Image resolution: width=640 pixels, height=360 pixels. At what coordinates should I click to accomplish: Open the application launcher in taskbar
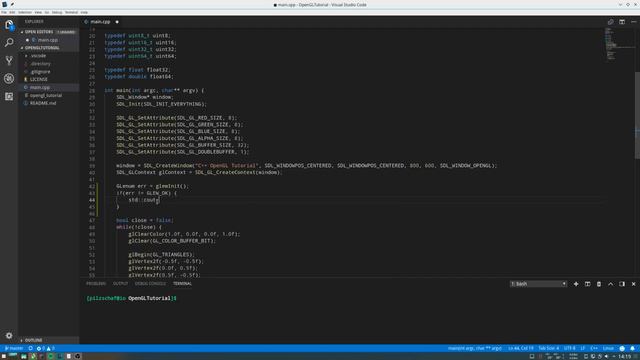click(4, 356)
